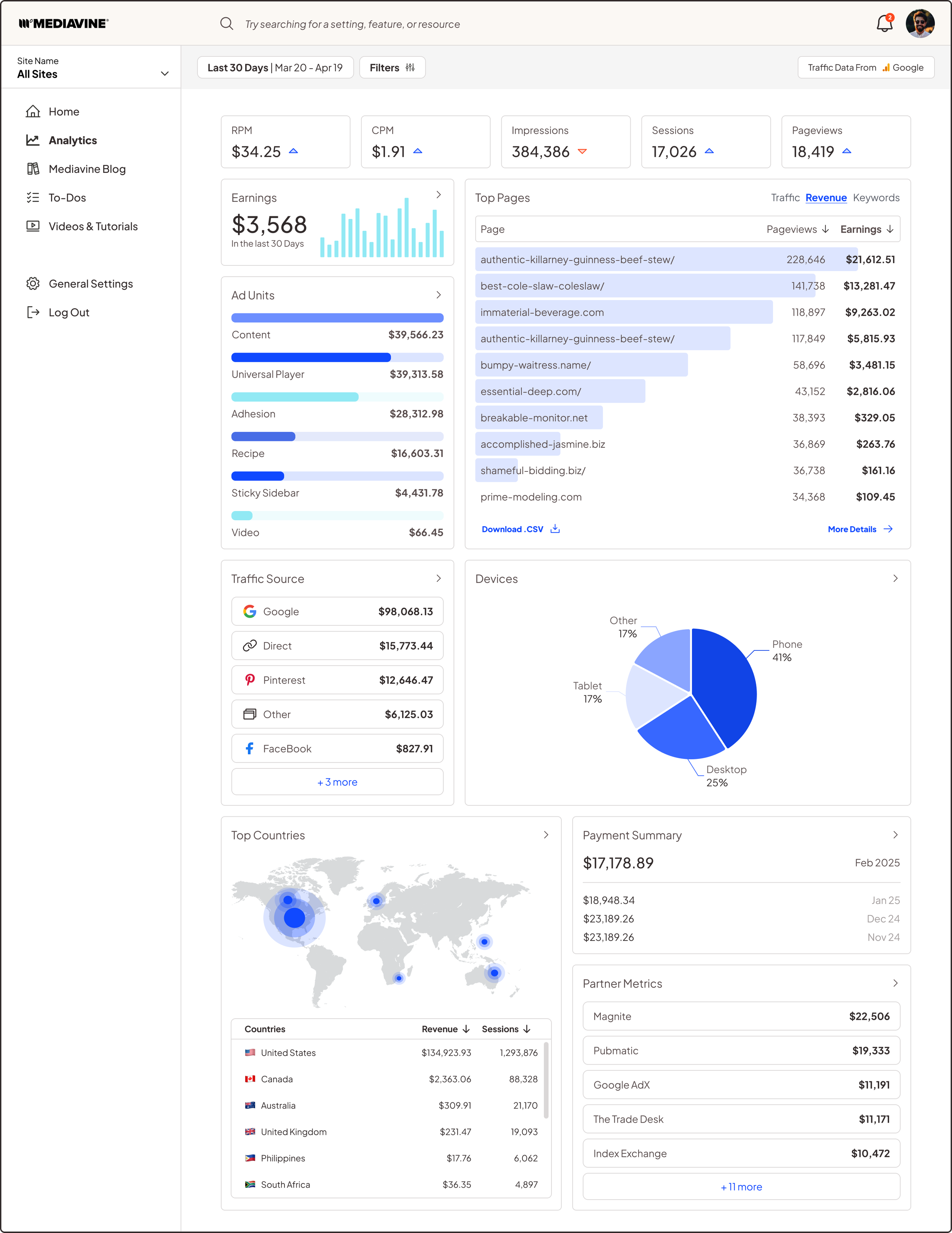952x1233 pixels.
Task: Switch Top Pages to Traffic tab
Action: [785, 198]
